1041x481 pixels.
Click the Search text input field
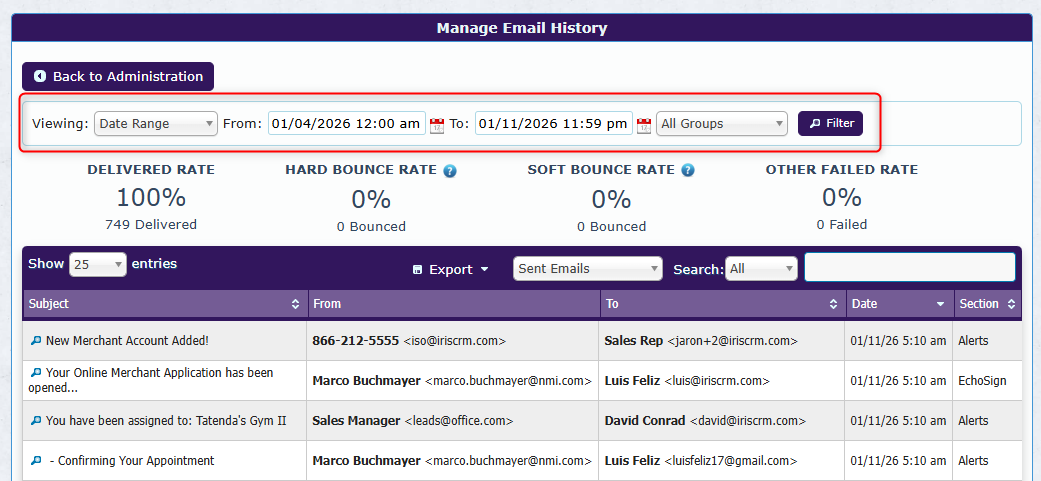pos(909,268)
